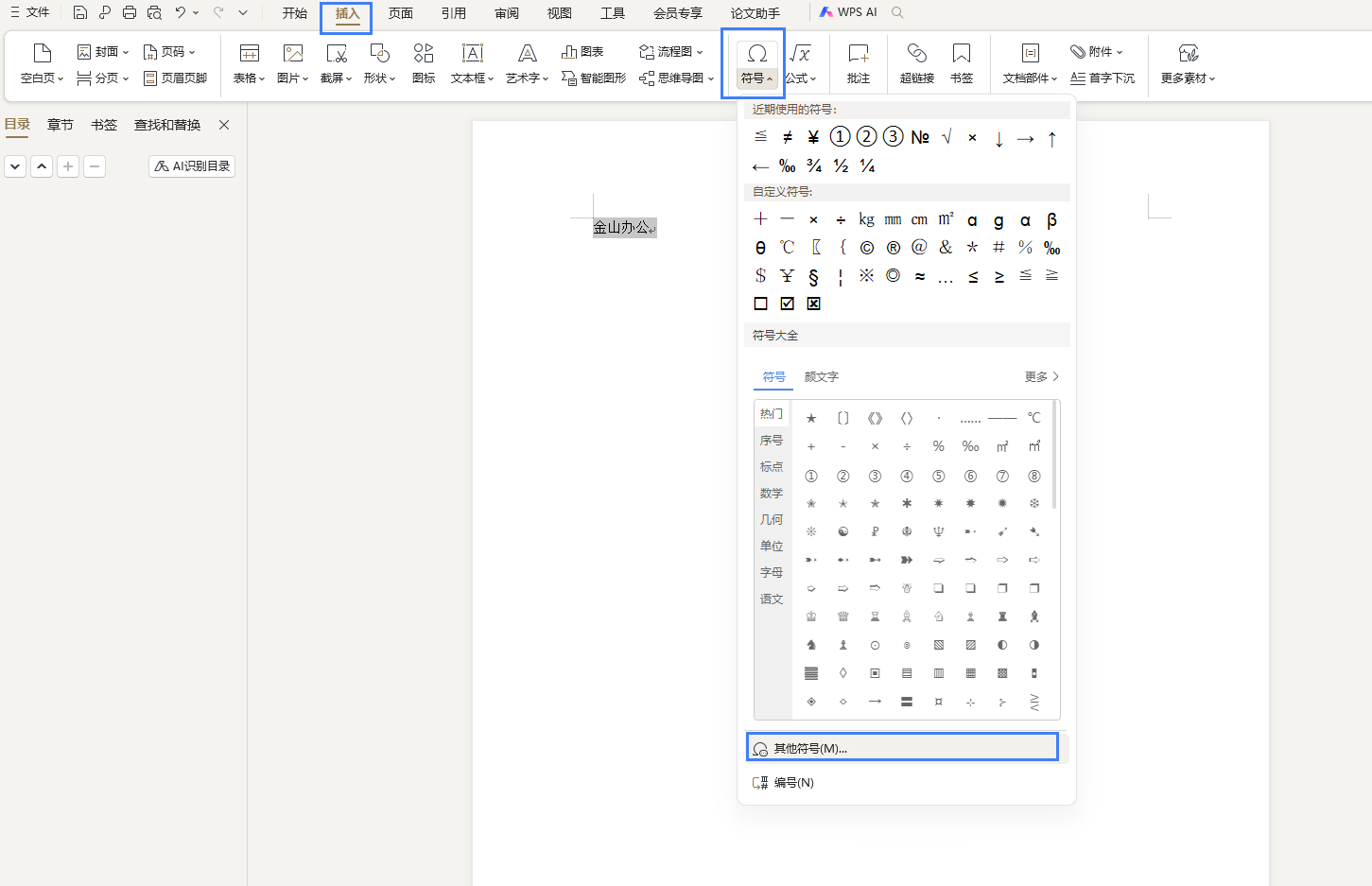
Task: Click the 图标 icons library button
Action: tap(424, 64)
